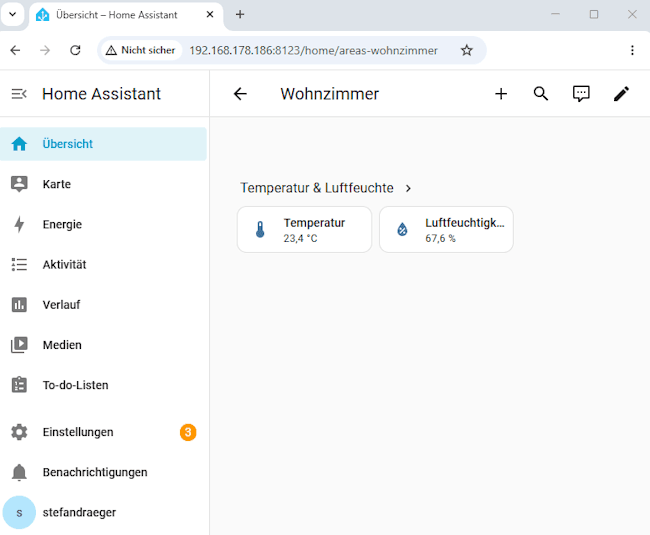The height and width of the screenshot is (535, 650).
Task: Open the stefandraeger profile entry
Action: [103, 513]
